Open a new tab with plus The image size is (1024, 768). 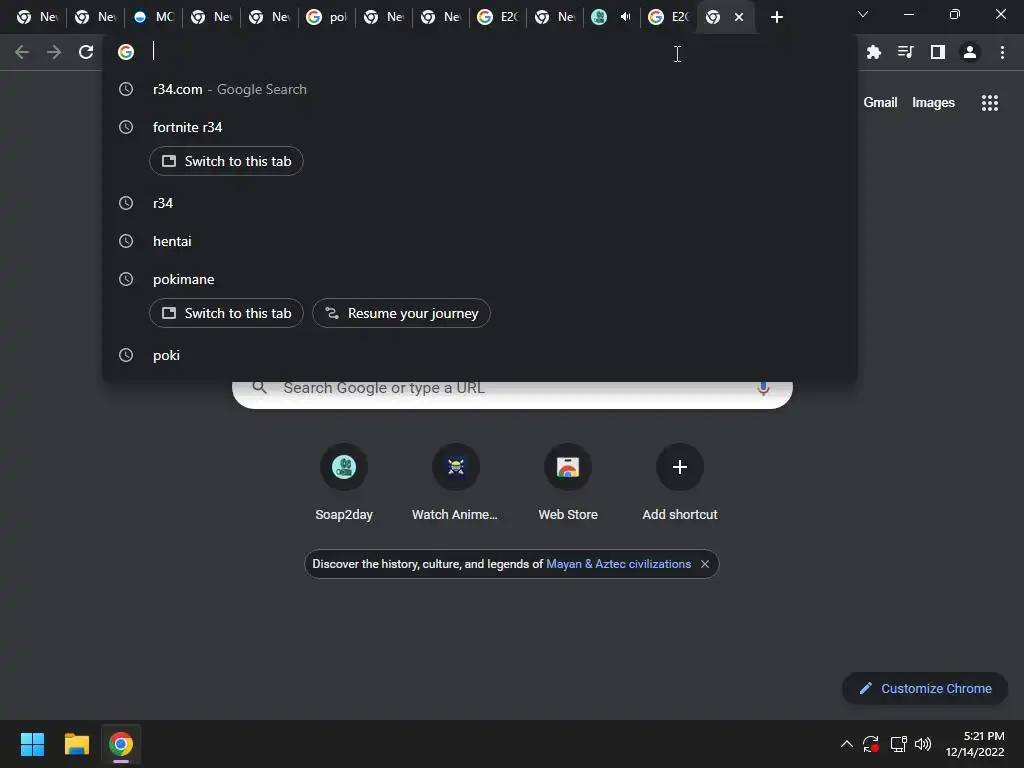(x=776, y=17)
